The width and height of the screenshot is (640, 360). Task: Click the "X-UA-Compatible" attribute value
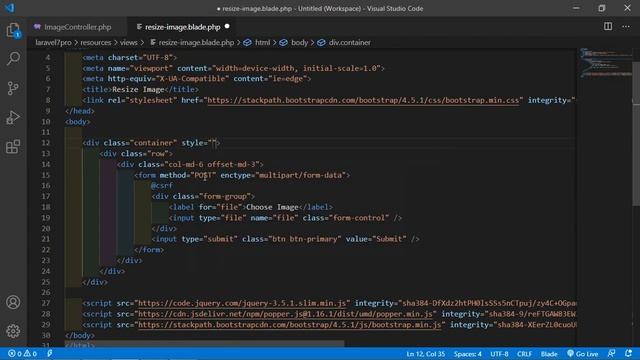click(x=193, y=79)
